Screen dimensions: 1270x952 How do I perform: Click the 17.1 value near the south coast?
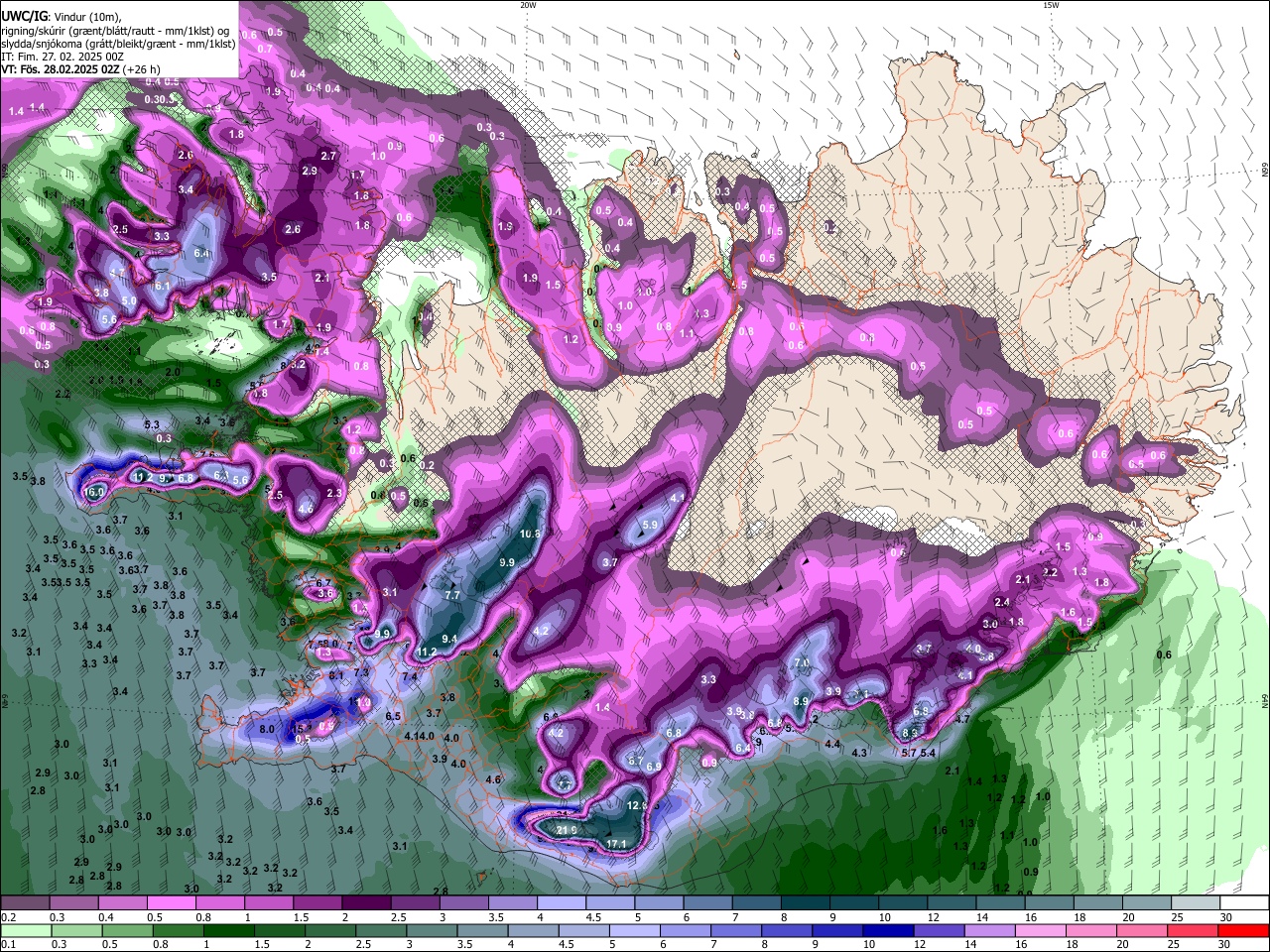click(x=617, y=844)
